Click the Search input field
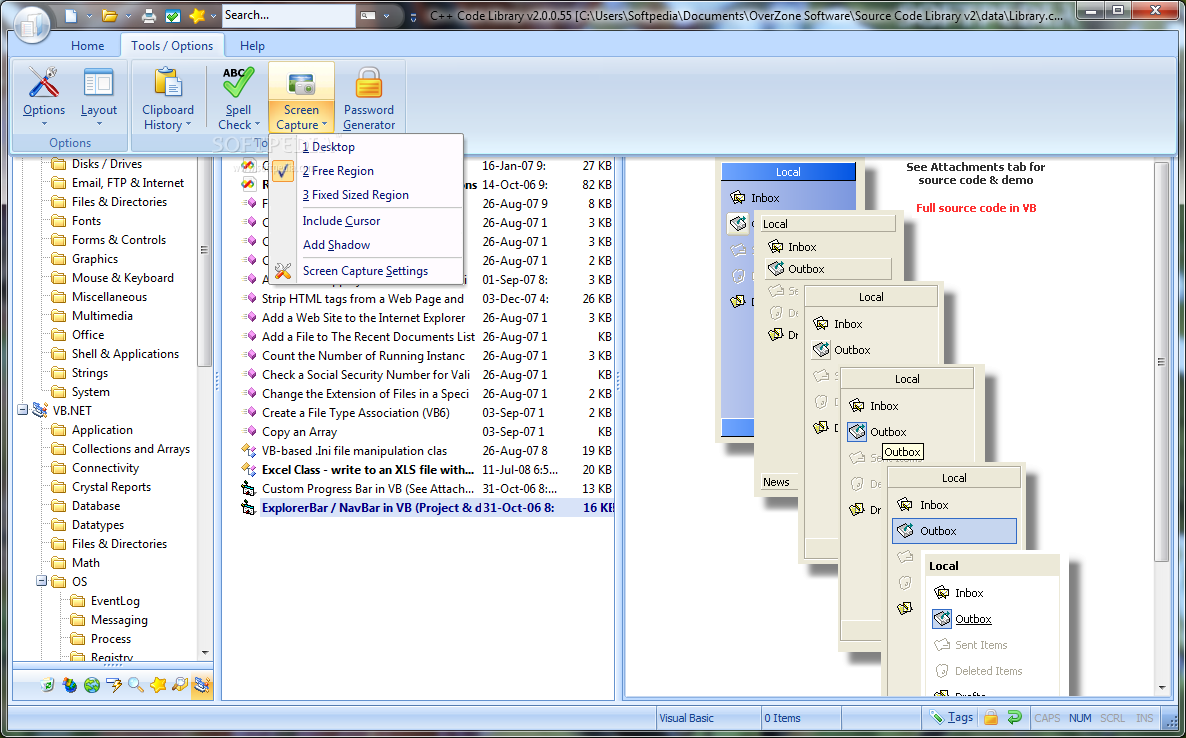This screenshot has width=1186, height=738. [x=289, y=15]
